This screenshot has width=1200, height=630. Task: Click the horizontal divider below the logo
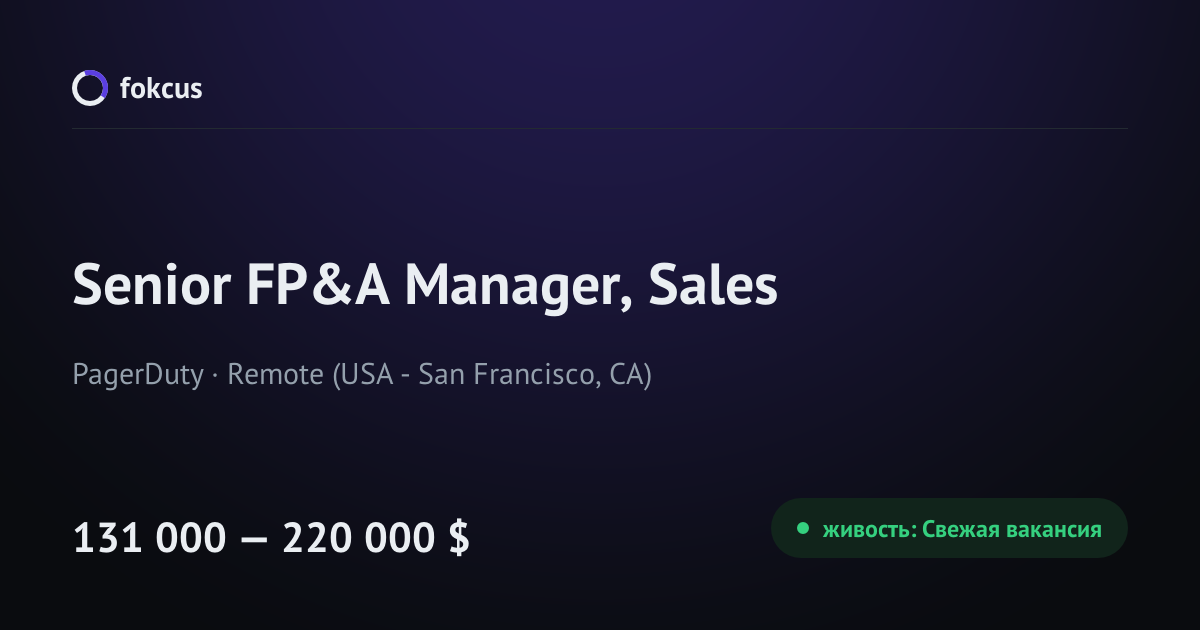coord(600,128)
